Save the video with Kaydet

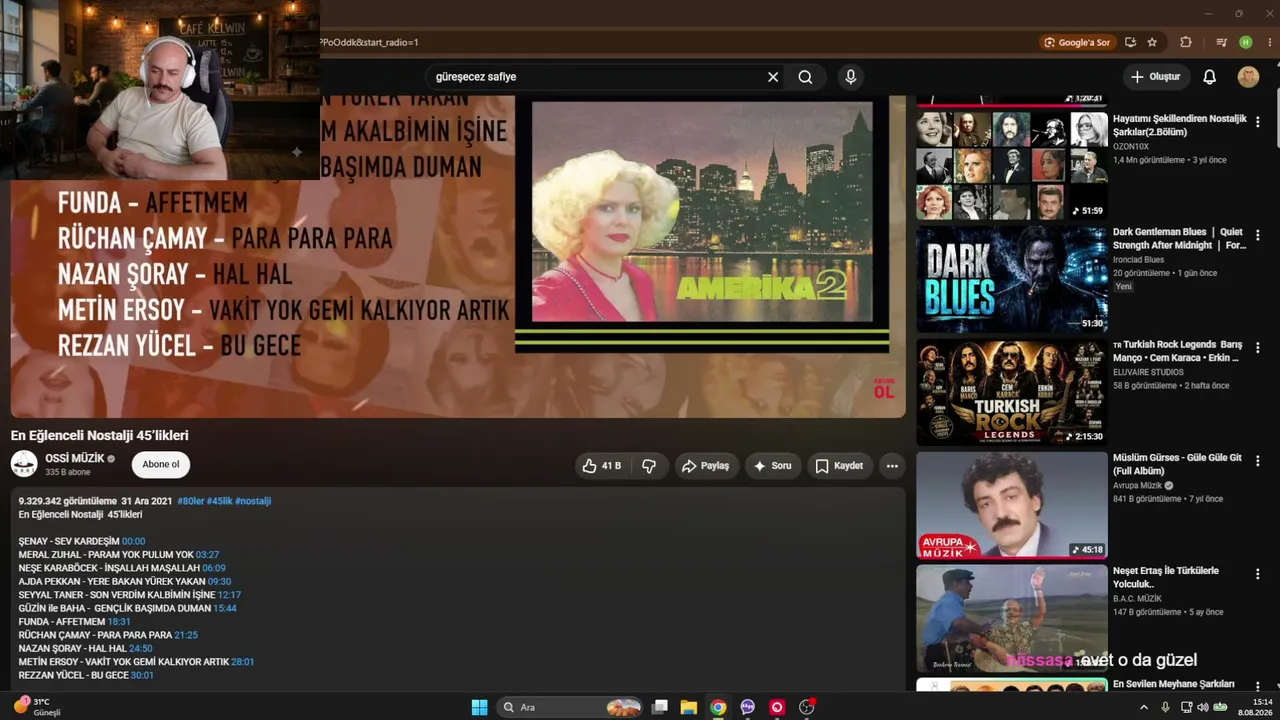coord(839,466)
